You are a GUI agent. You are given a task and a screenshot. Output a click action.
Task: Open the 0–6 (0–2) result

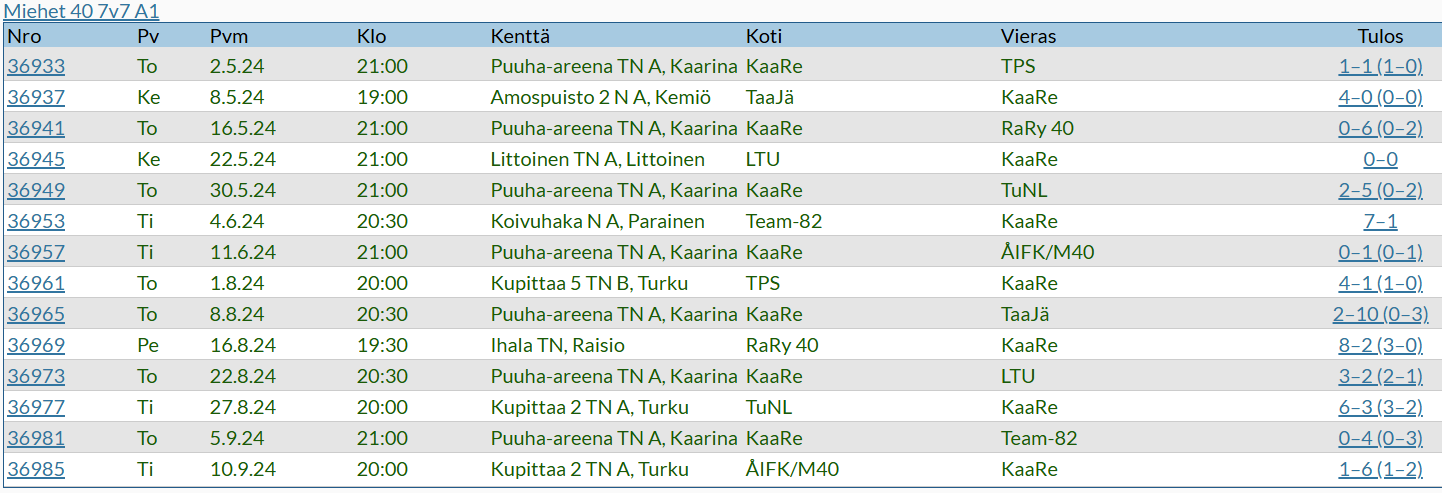click(1380, 129)
